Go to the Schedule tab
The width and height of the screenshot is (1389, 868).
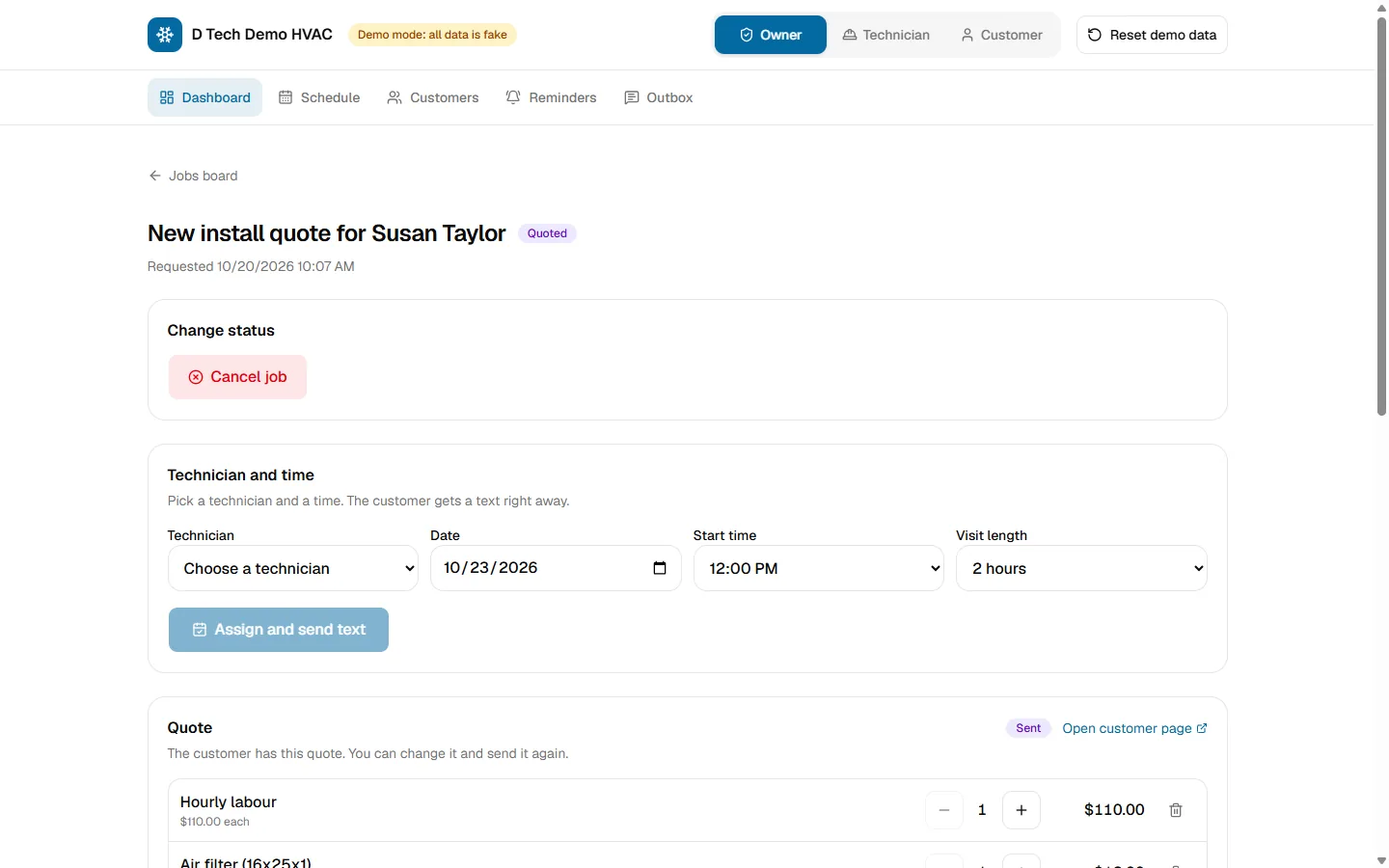click(319, 97)
